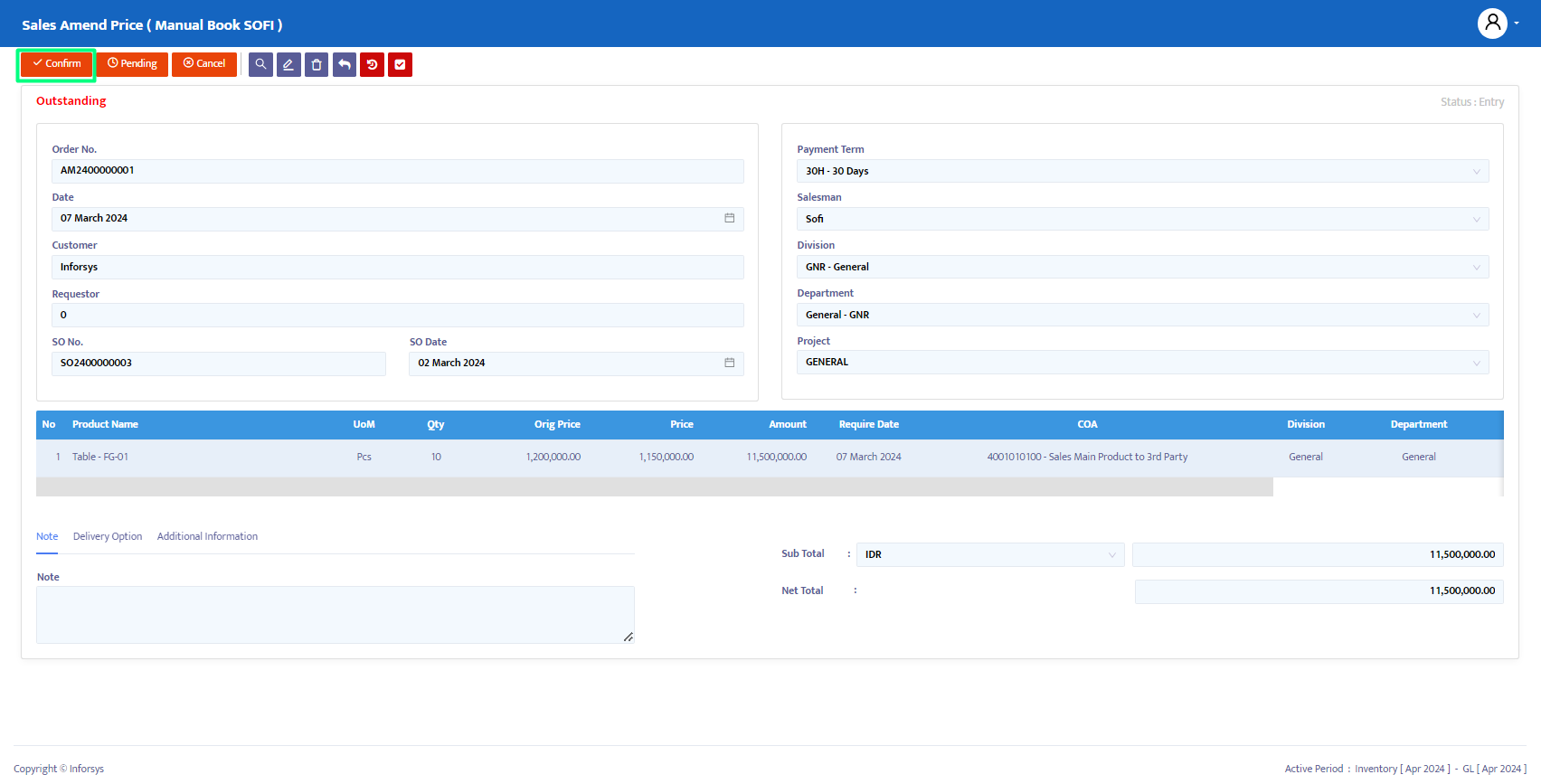
Task: Click the red checkmark toolbar icon
Action: tap(401, 64)
